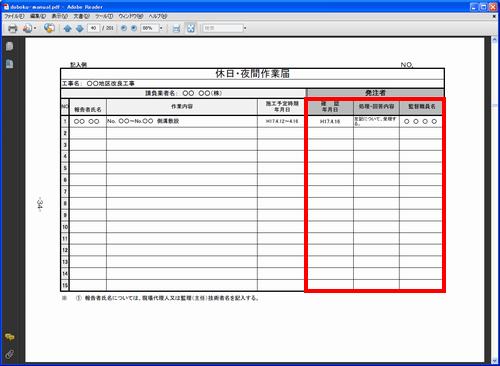Click the page number input field
Viewport: 500px width, 366px height.
pos(93,28)
